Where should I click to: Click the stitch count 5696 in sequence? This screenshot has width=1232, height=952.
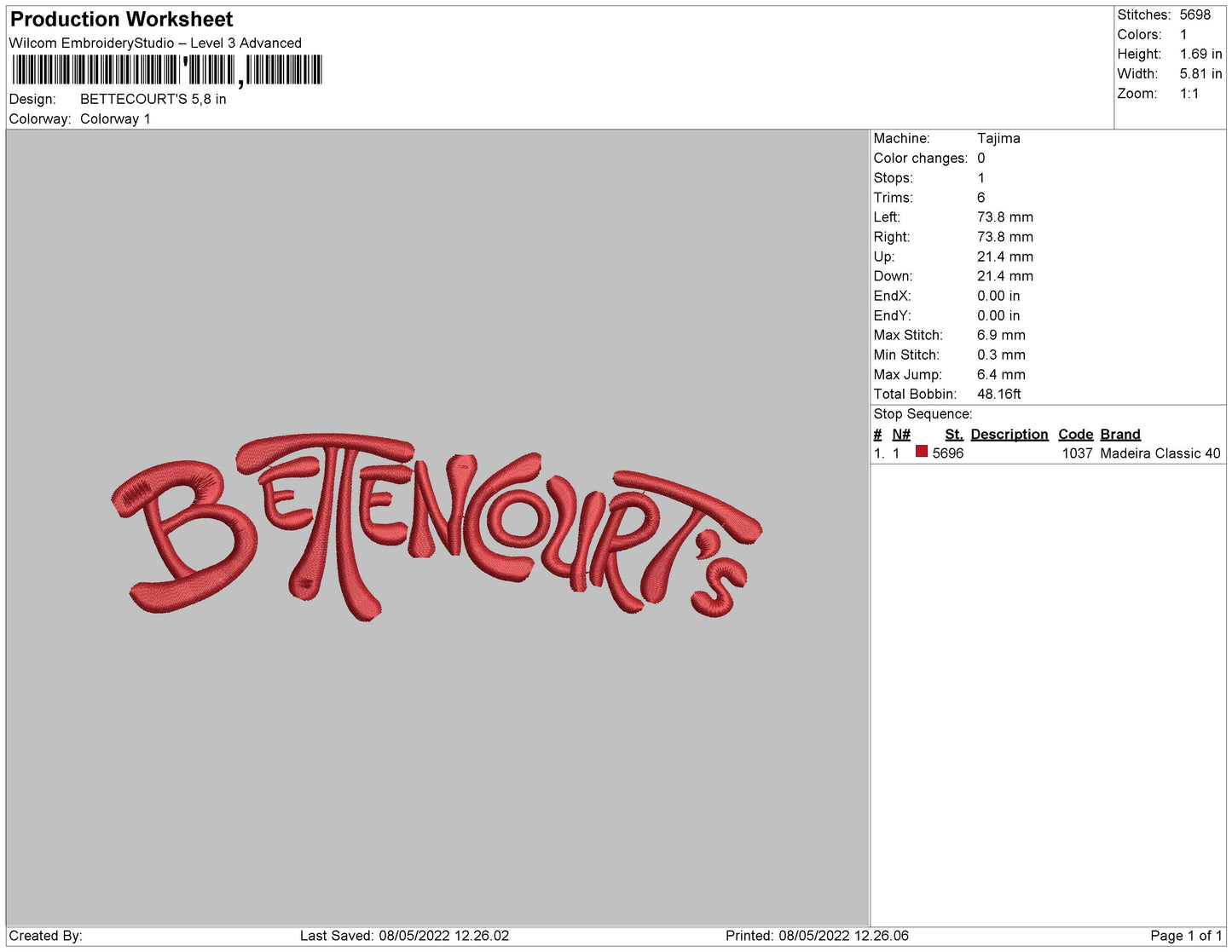tap(948, 453)
